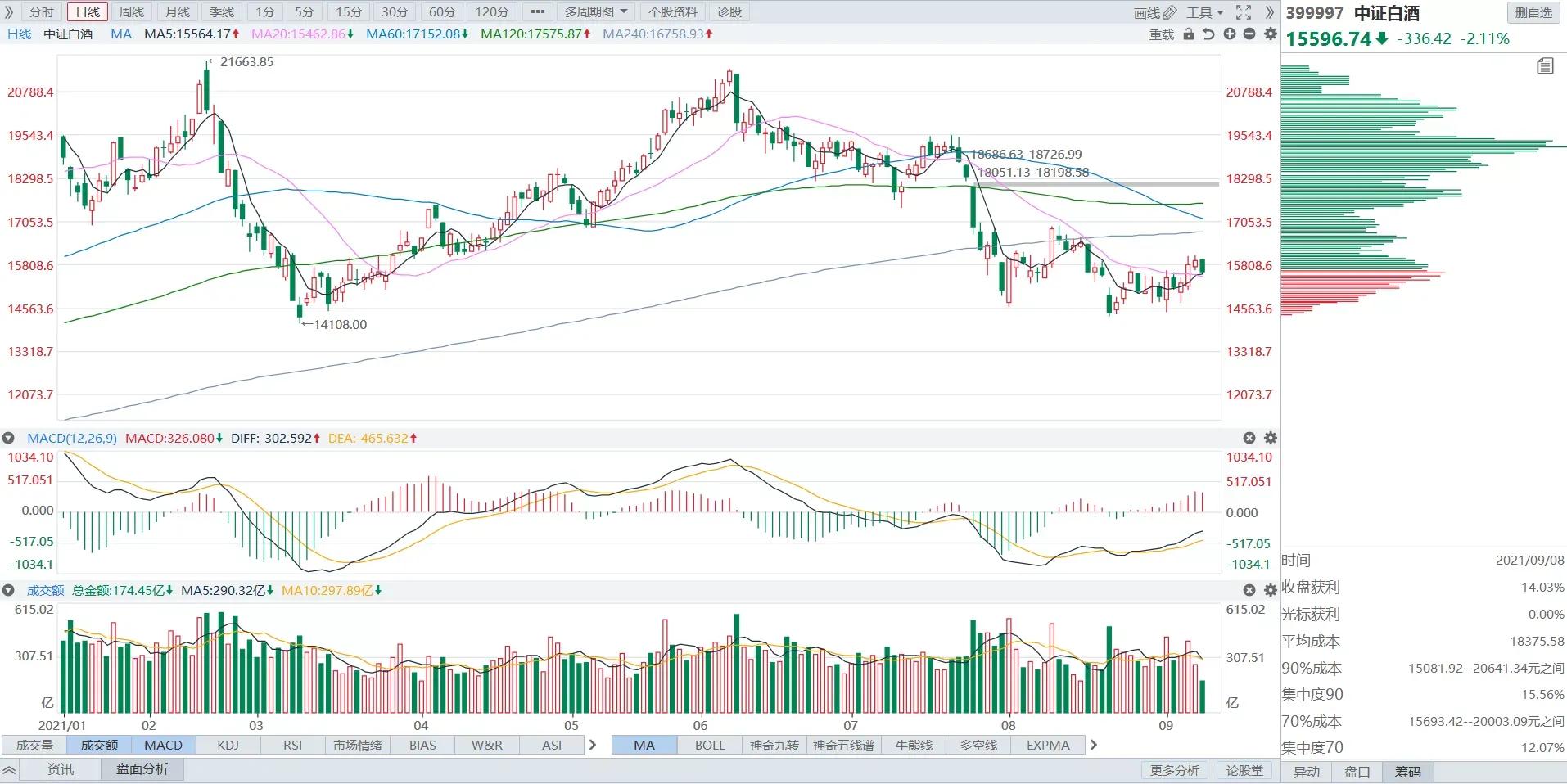Viewport: 1567px width, 784px height.
Task: Select EXPMA main indicator
Action: coord(1048,745)
